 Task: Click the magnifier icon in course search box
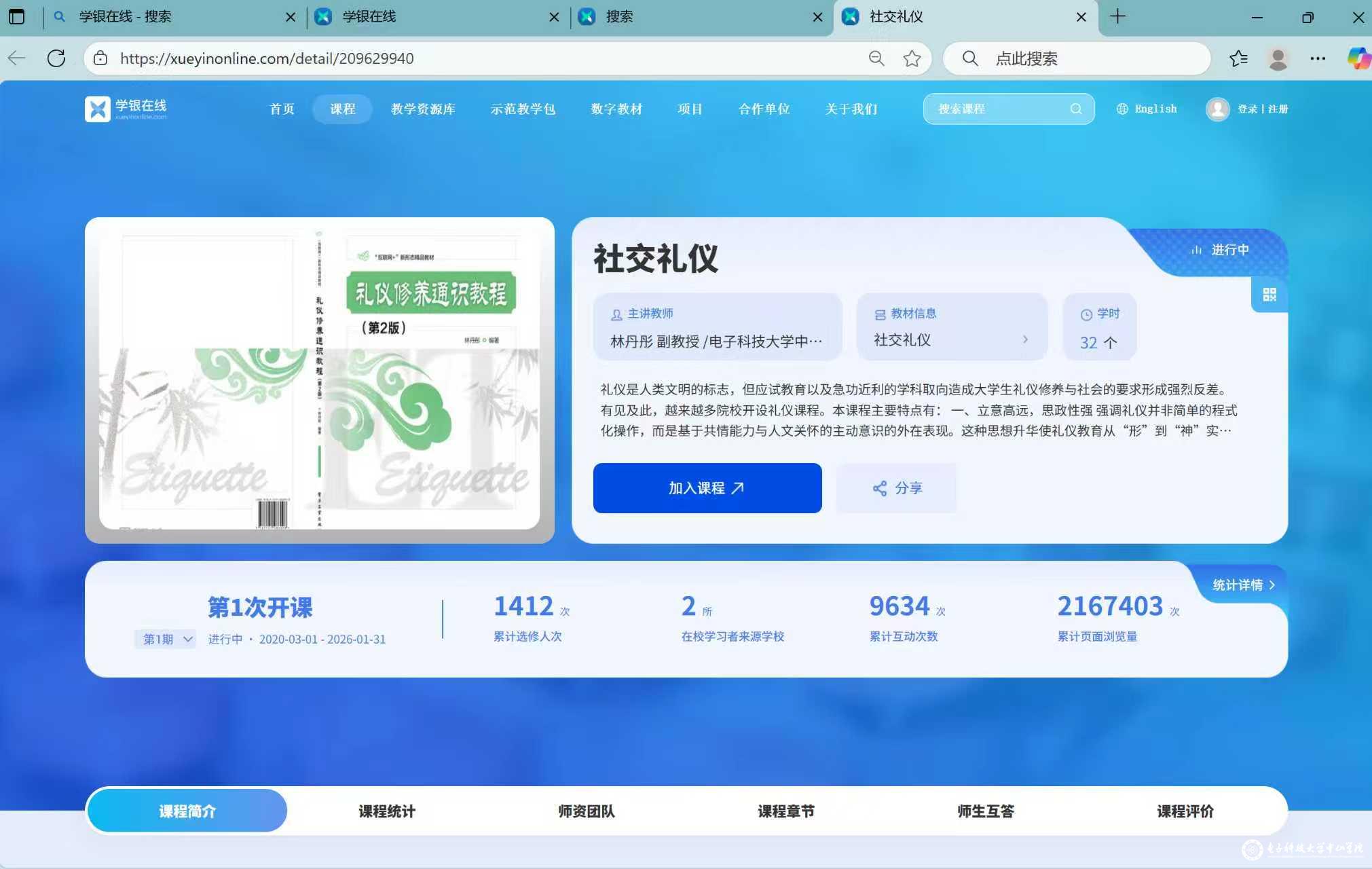point(1075,109)
